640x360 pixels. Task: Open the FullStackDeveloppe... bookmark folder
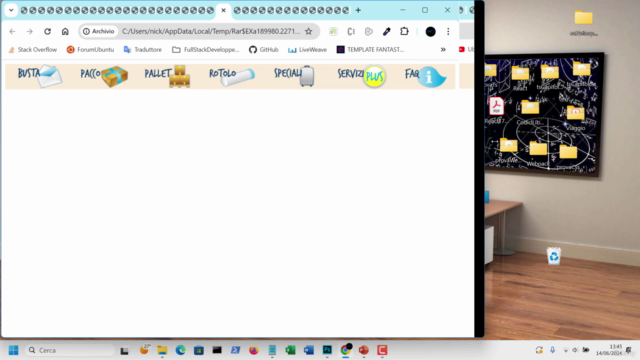[205, 49]
